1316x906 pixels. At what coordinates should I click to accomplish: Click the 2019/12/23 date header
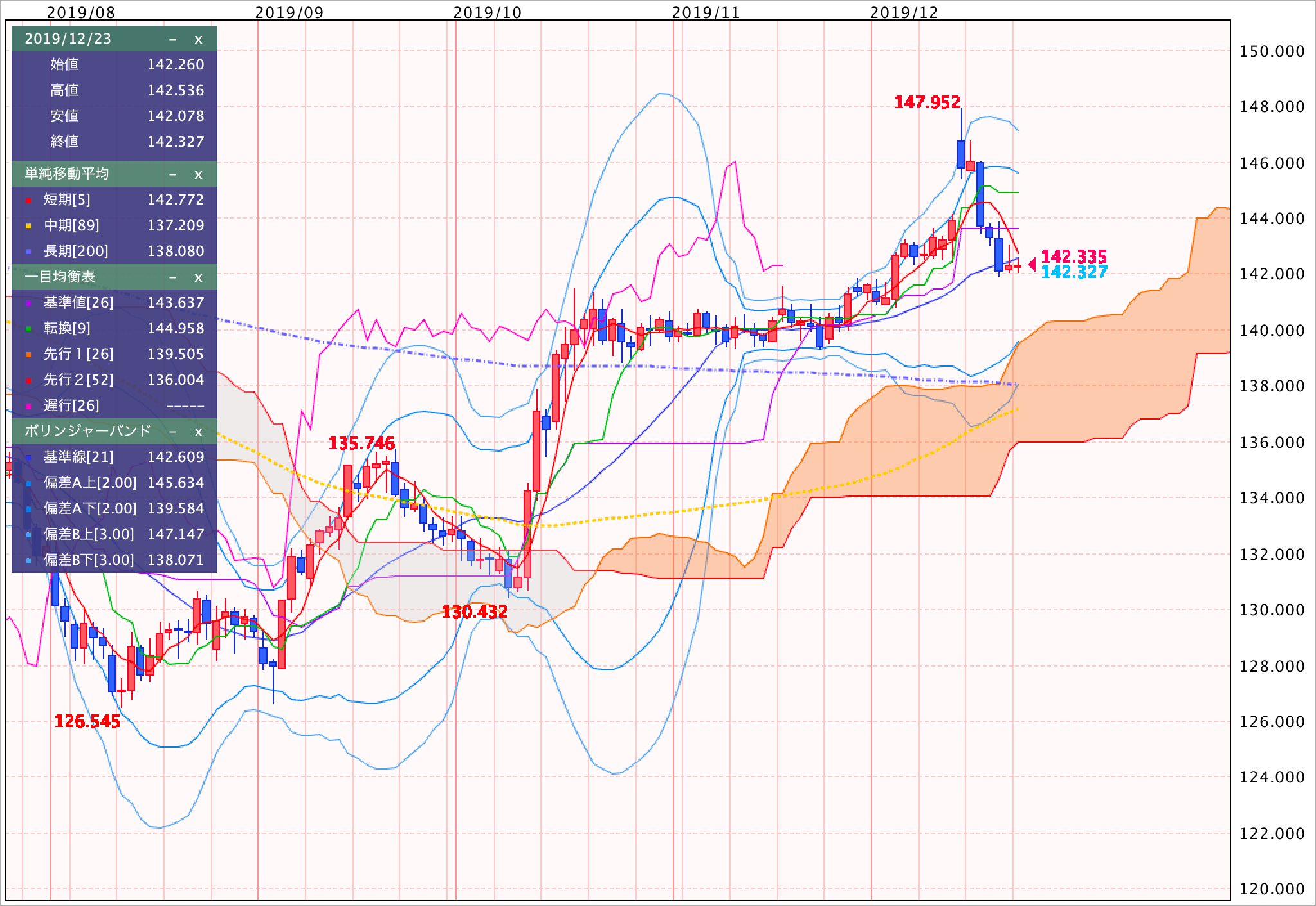coord(114,39)
